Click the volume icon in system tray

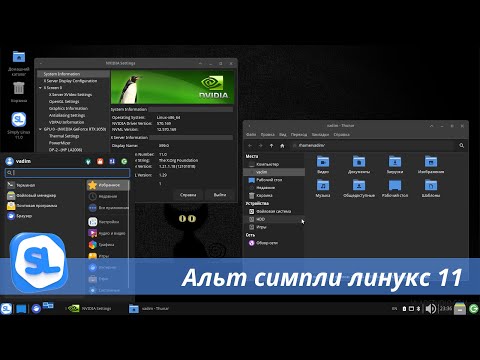tap(430, 309)
